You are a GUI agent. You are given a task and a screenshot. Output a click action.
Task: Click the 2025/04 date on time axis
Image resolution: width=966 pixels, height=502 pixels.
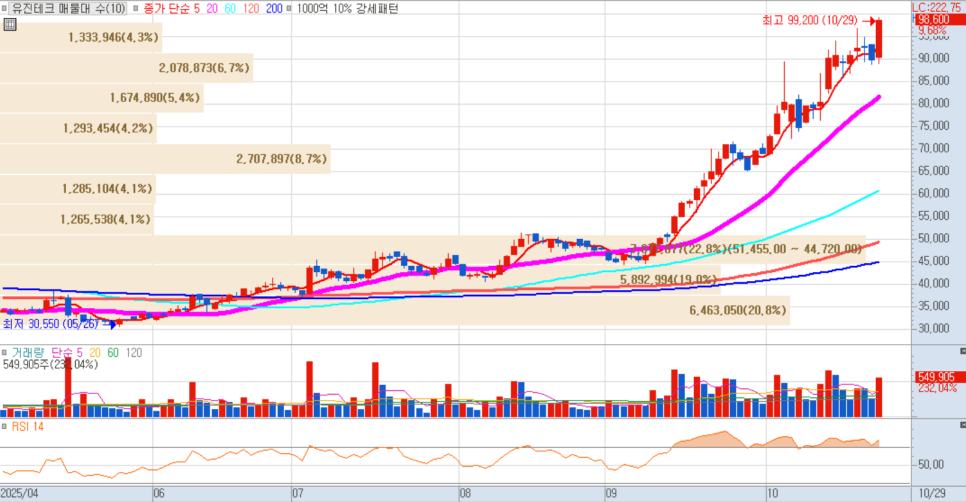click(x=19, y=493)
